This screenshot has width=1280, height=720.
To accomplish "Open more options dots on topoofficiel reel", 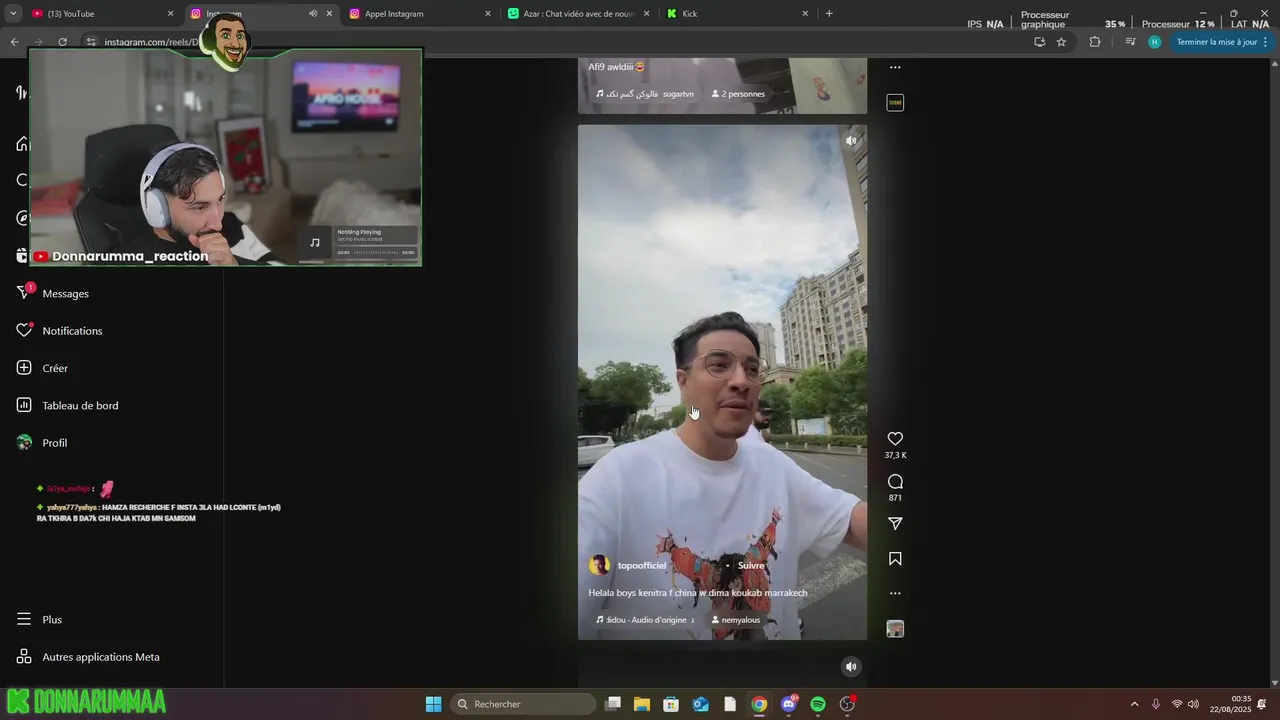I will tap(895, 593).
